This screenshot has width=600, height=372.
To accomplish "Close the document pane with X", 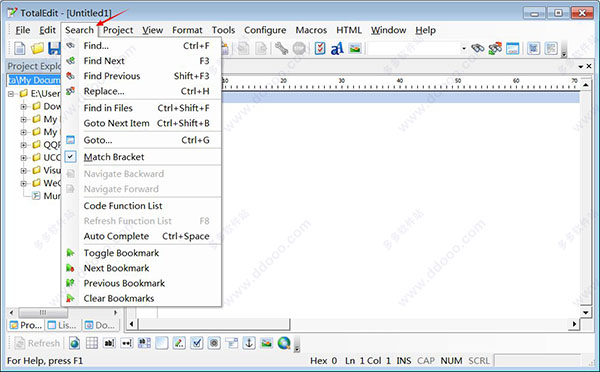I will click(589, 67).
